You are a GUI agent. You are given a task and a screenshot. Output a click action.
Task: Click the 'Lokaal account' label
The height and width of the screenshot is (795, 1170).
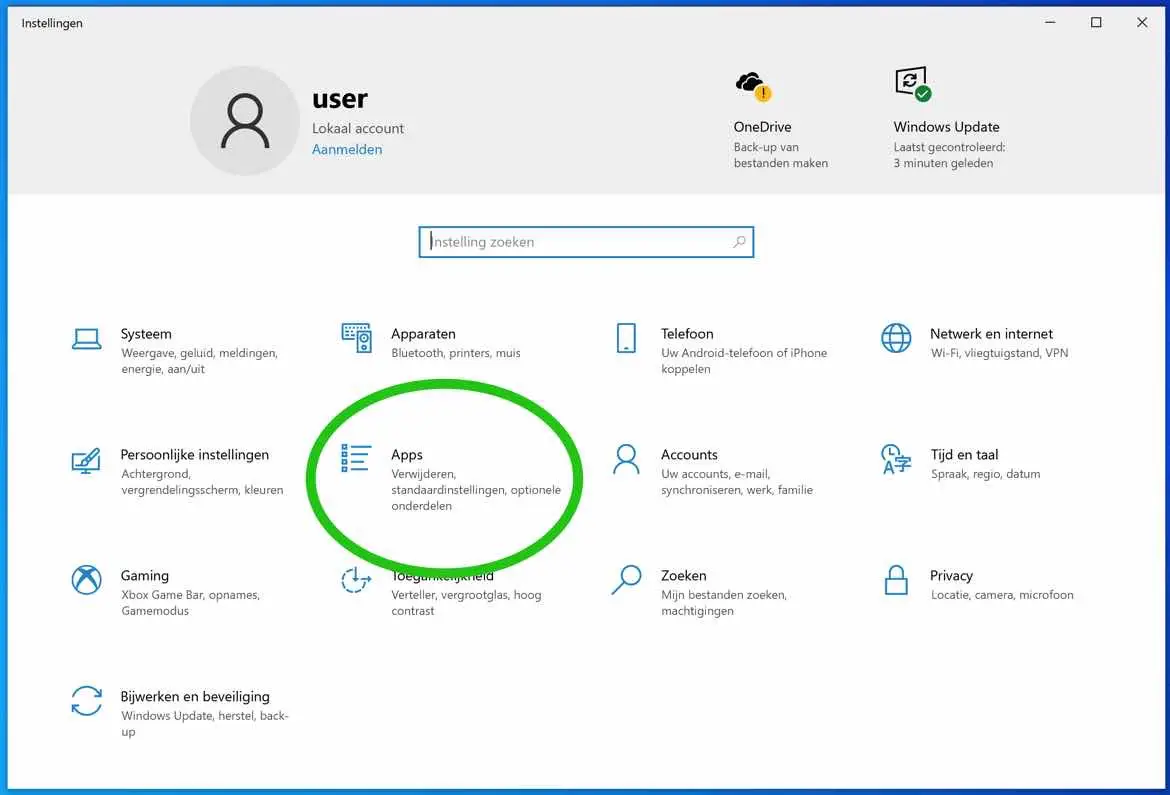pyautogui.click(x=357, y=128)
